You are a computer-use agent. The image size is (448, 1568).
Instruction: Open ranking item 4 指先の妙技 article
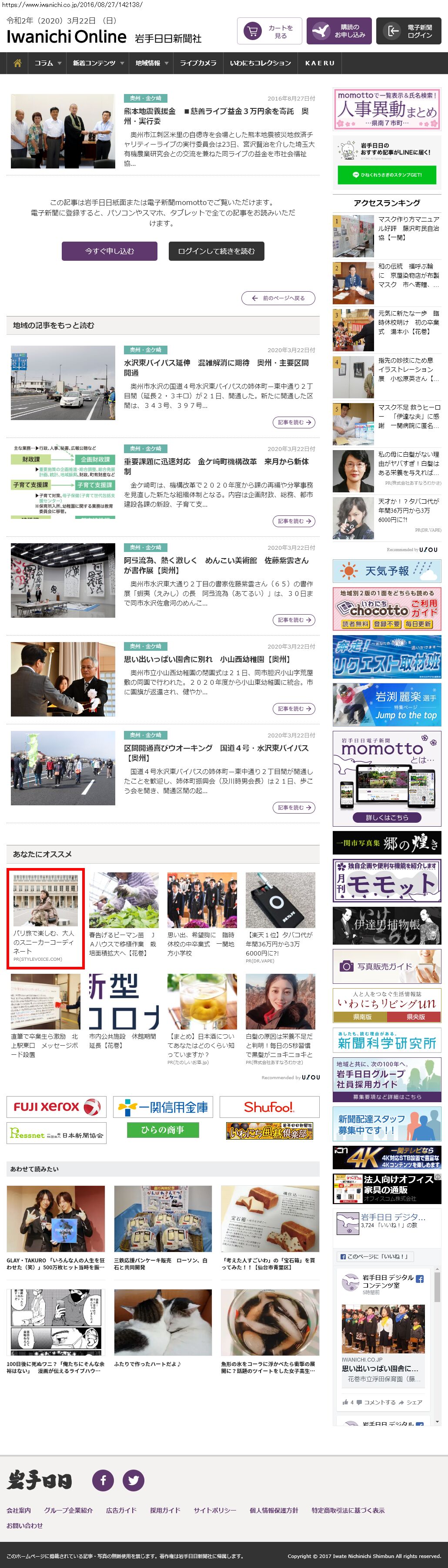click(x=387, y=377)
